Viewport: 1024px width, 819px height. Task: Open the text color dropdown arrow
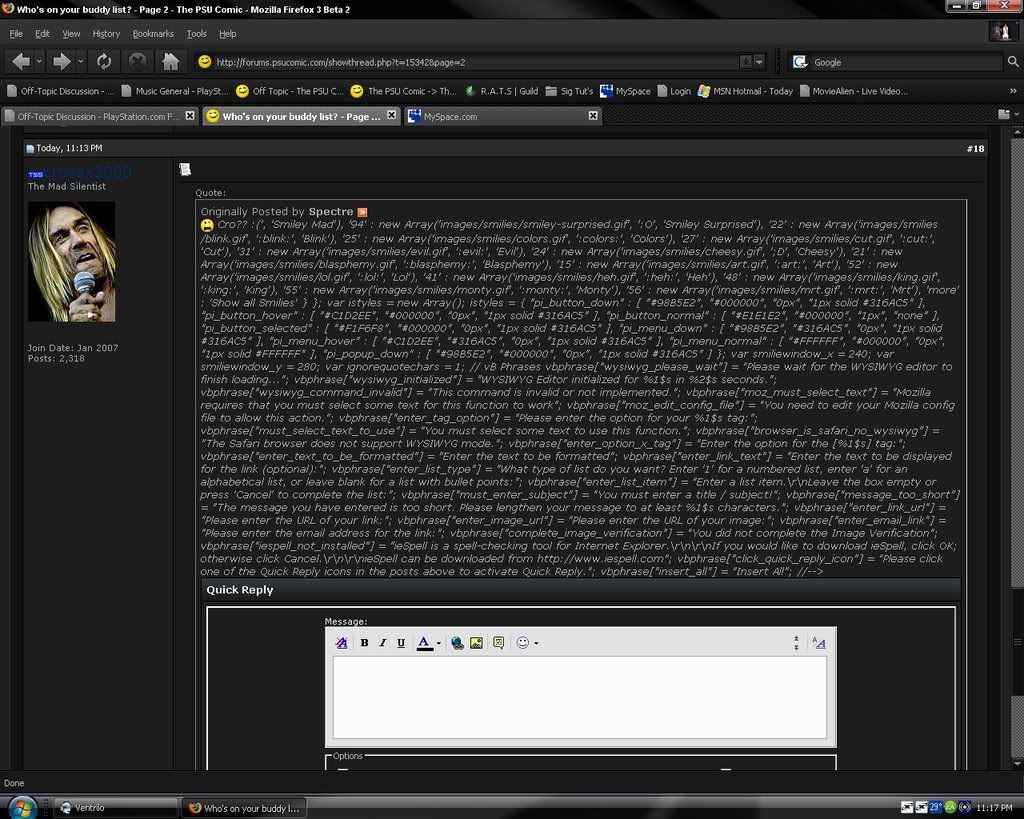tap(439, 643)
